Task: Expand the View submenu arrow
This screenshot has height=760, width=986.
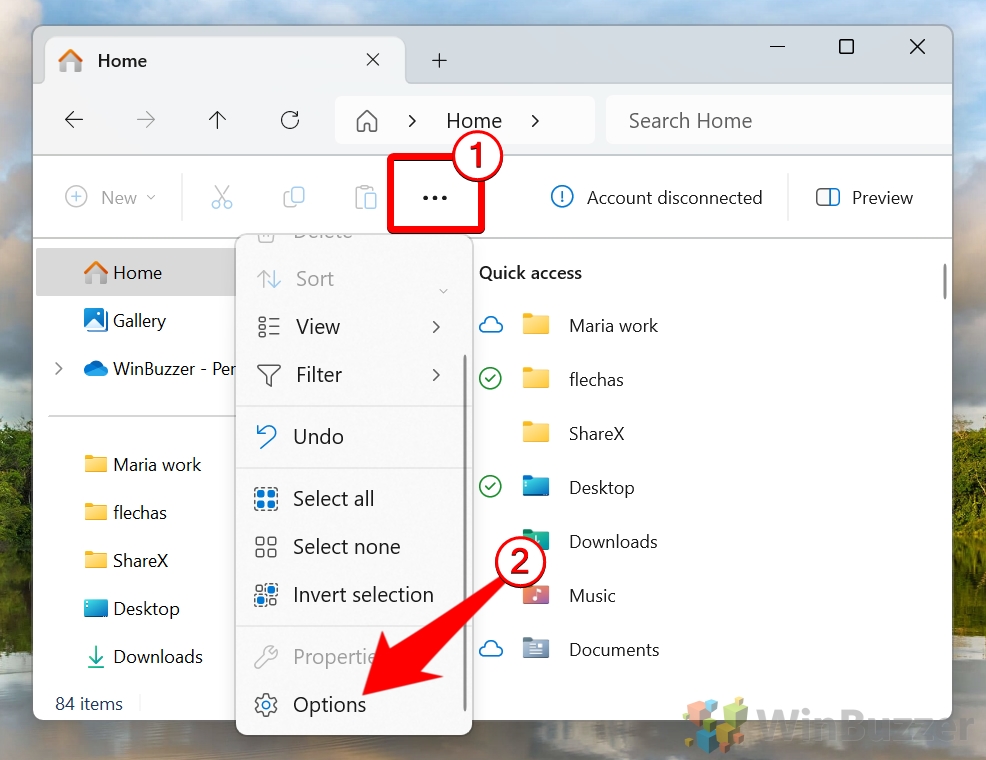Action: click(x=436, y=327)
